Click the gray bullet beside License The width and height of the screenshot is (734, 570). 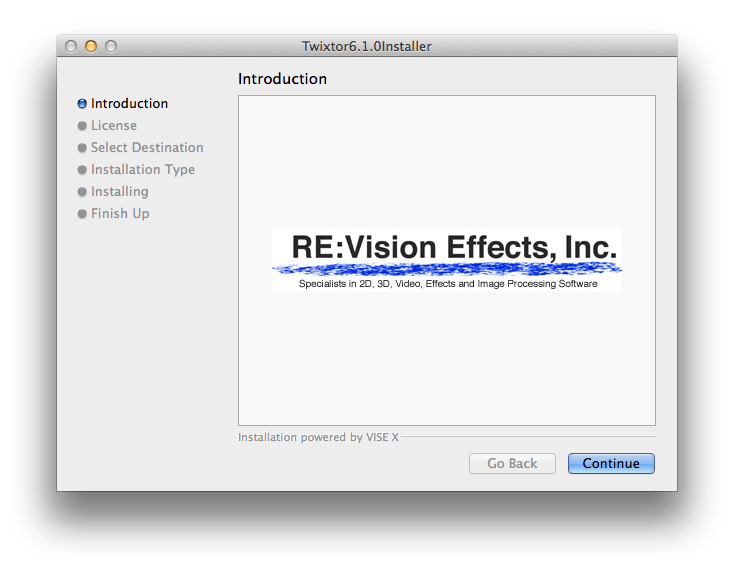point(82,125)
